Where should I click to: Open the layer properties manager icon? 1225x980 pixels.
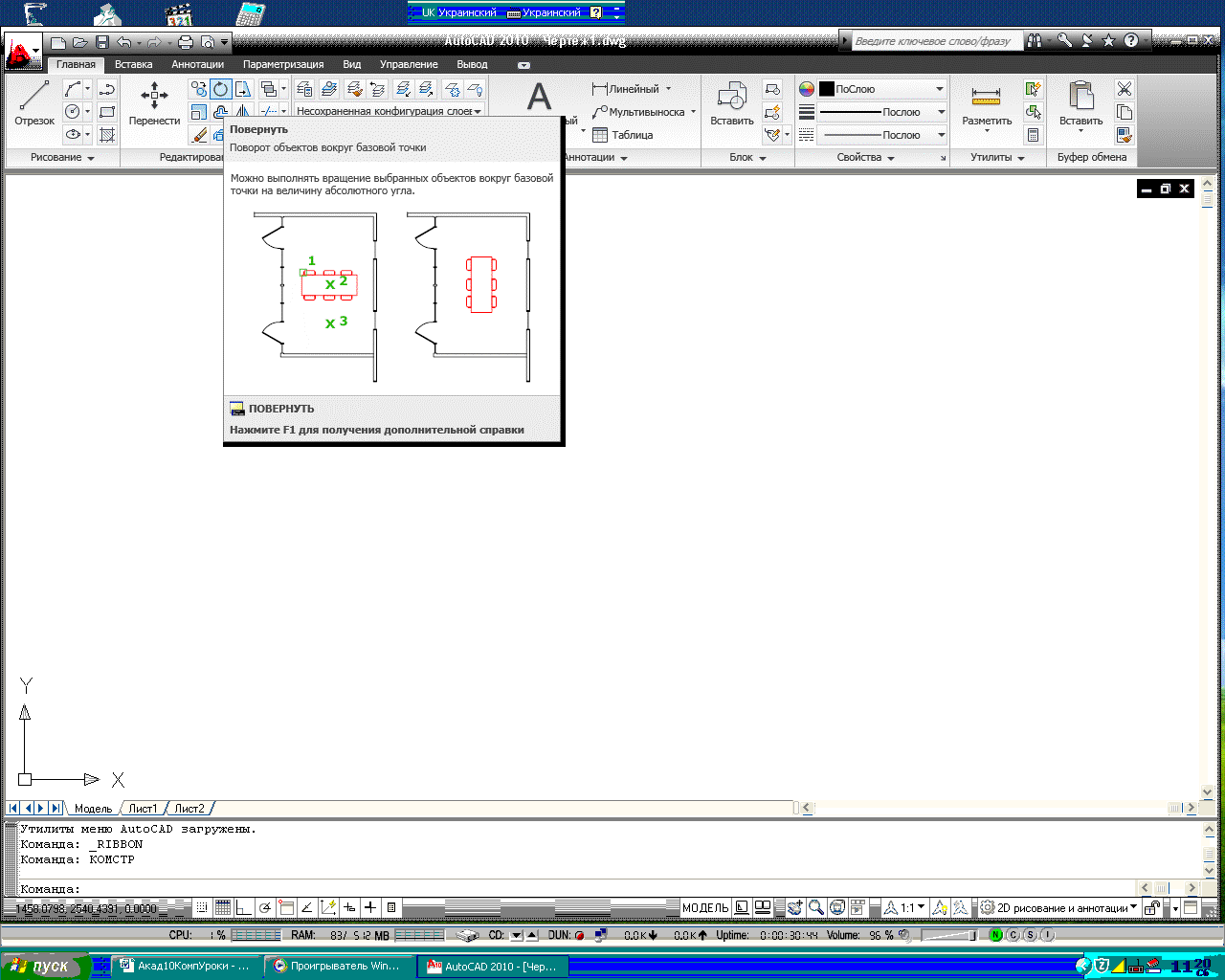[x=304, y=89]
